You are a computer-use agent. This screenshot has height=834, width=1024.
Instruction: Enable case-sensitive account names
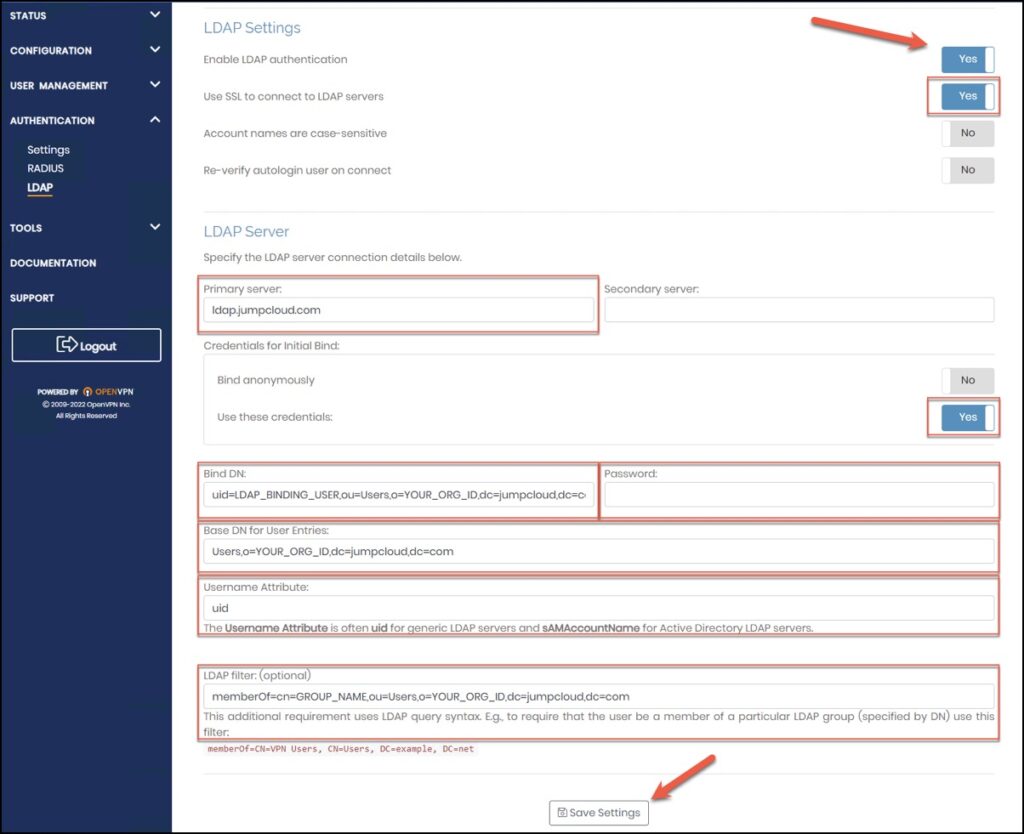[x=966, y=133]
